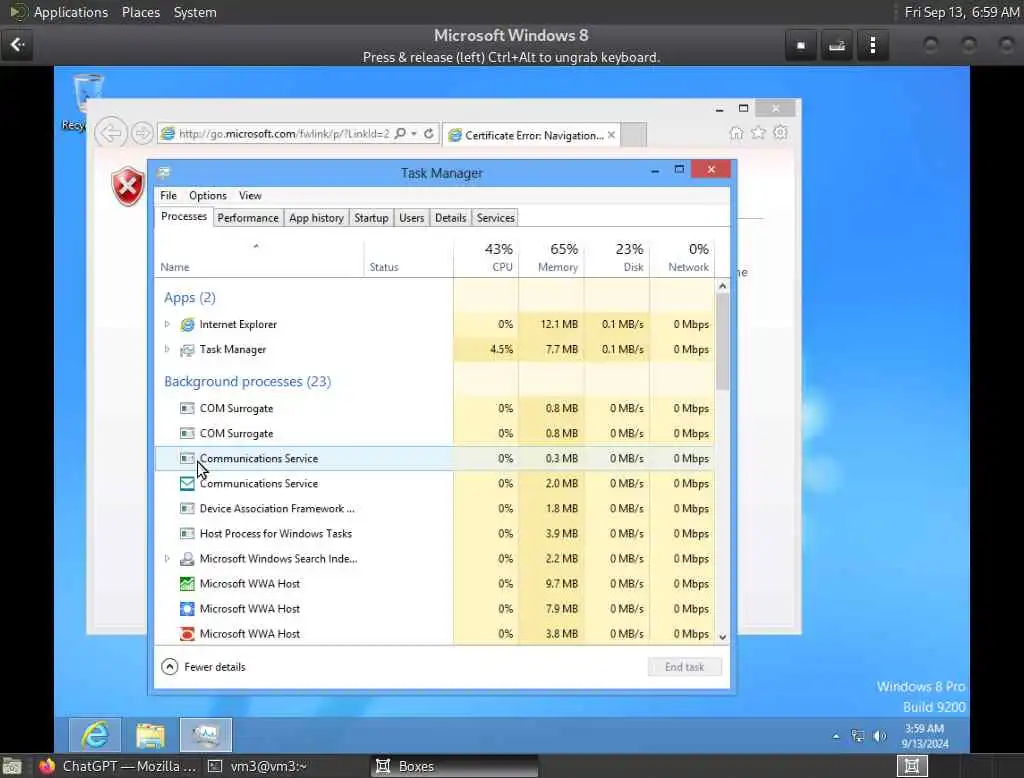Switch to ChatGPT Mozilla Firefox window

point(118,766)
